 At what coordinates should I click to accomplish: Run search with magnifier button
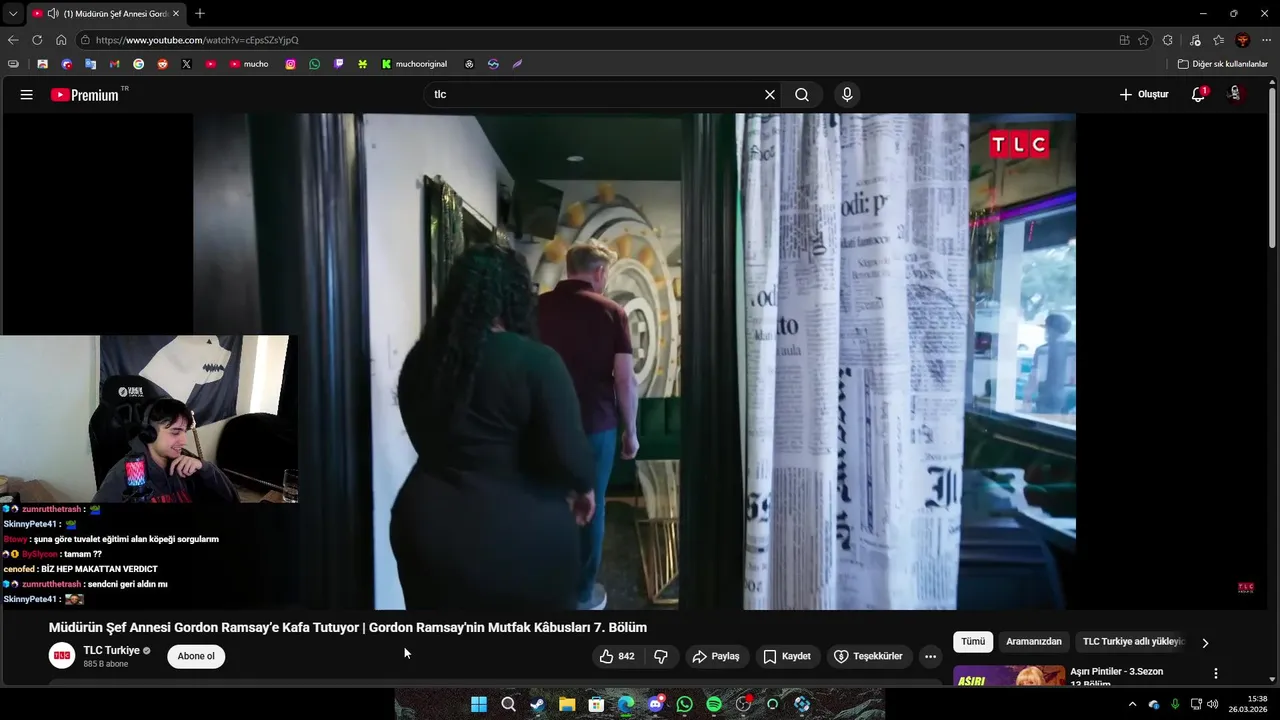(802, 95)
